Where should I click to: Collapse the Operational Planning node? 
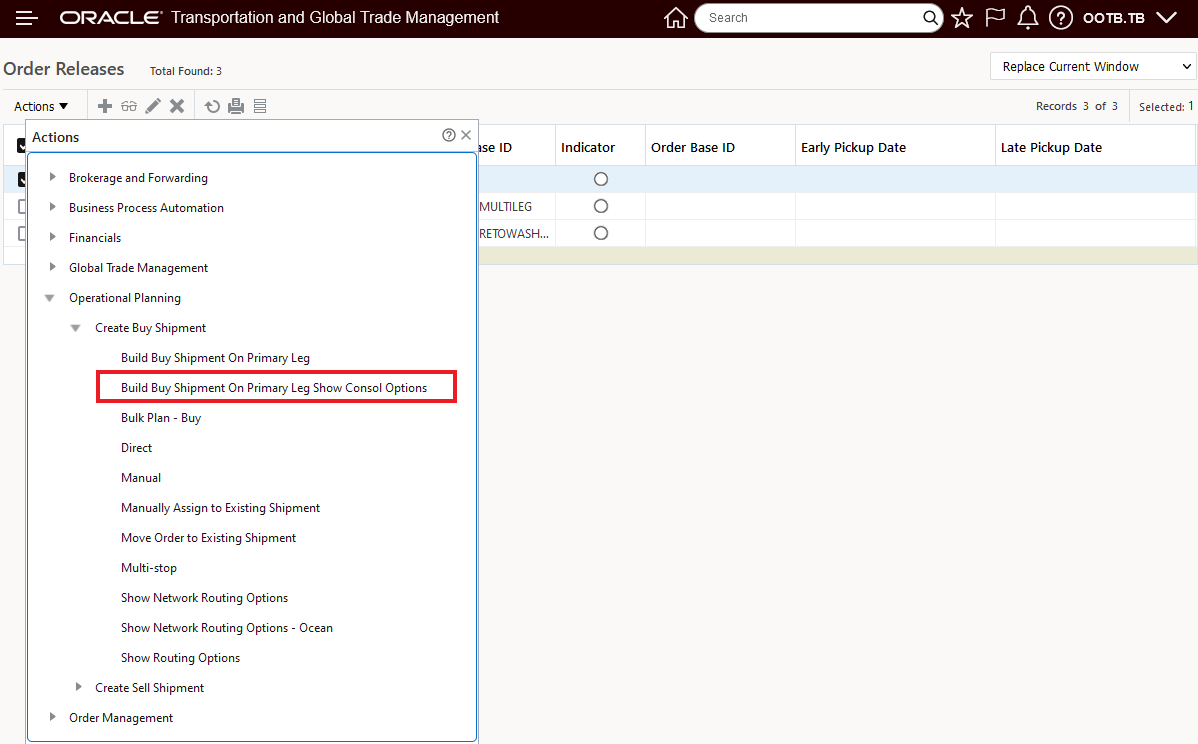50,298
